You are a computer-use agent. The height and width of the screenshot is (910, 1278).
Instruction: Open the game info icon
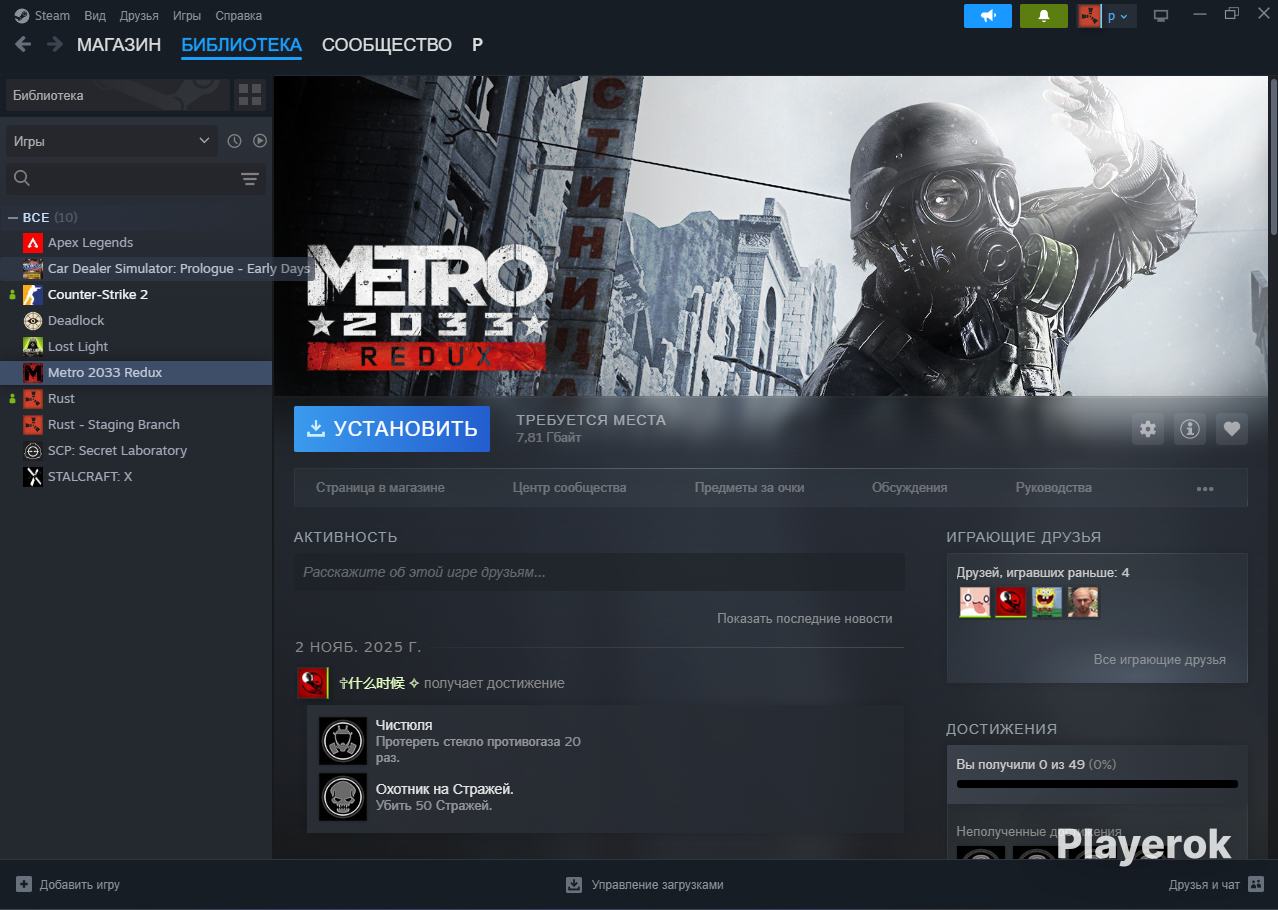(1190, 429)
